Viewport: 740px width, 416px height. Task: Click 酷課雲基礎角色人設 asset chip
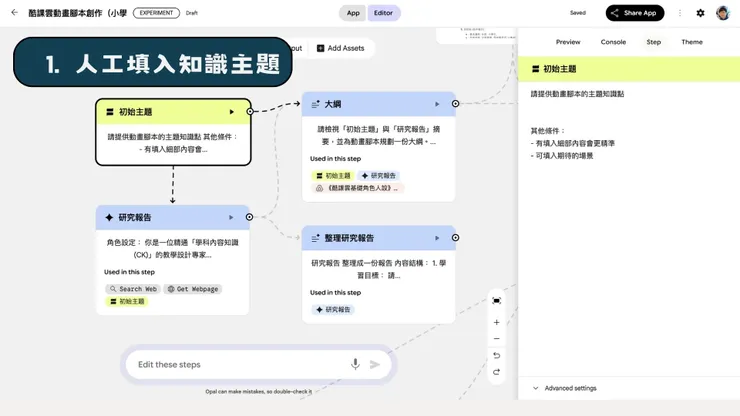coord(358,188)
